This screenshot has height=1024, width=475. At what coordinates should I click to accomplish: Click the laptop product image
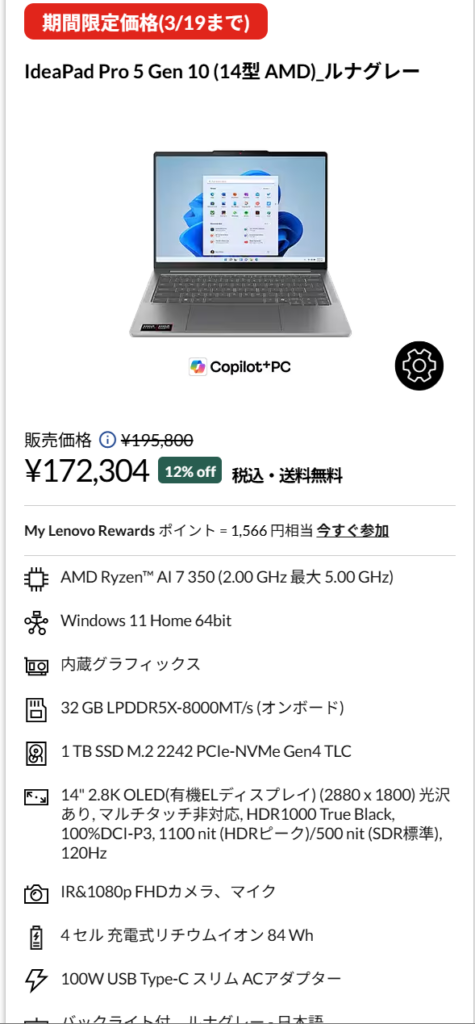240,243
